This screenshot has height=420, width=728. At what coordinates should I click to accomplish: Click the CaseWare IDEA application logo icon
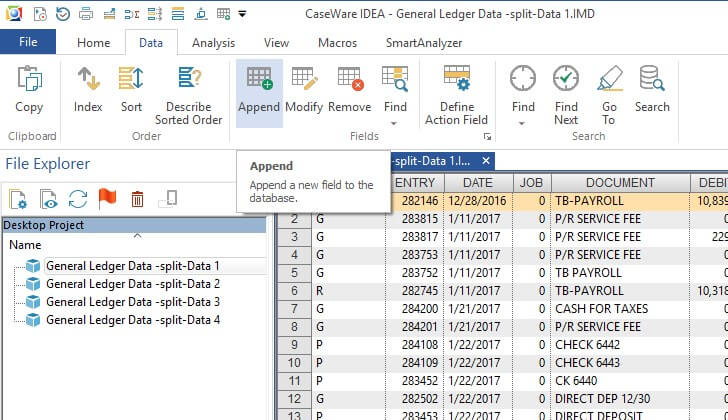[x=14, y=14]
